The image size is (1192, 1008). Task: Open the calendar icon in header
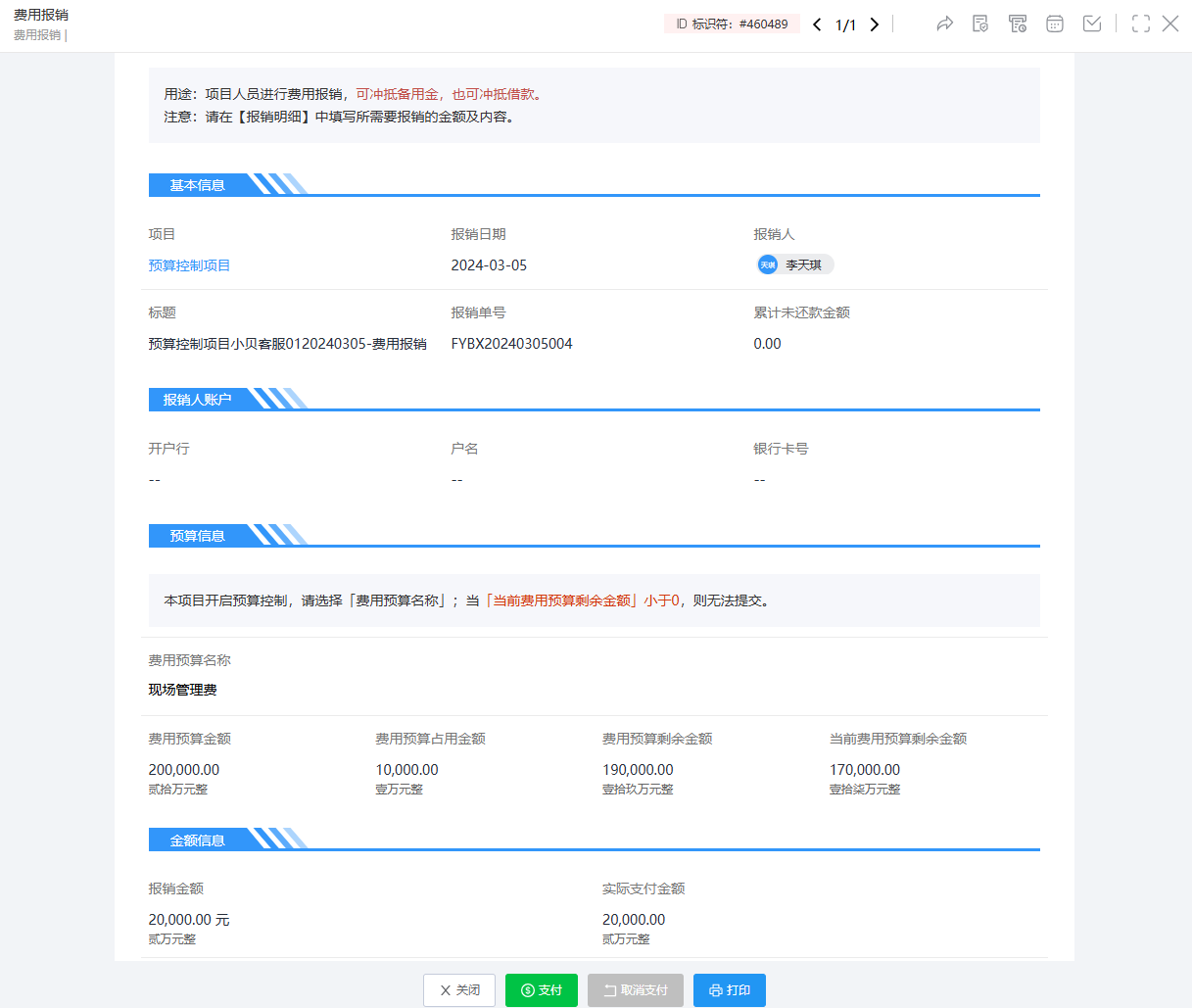click(x=1055, y=24)
